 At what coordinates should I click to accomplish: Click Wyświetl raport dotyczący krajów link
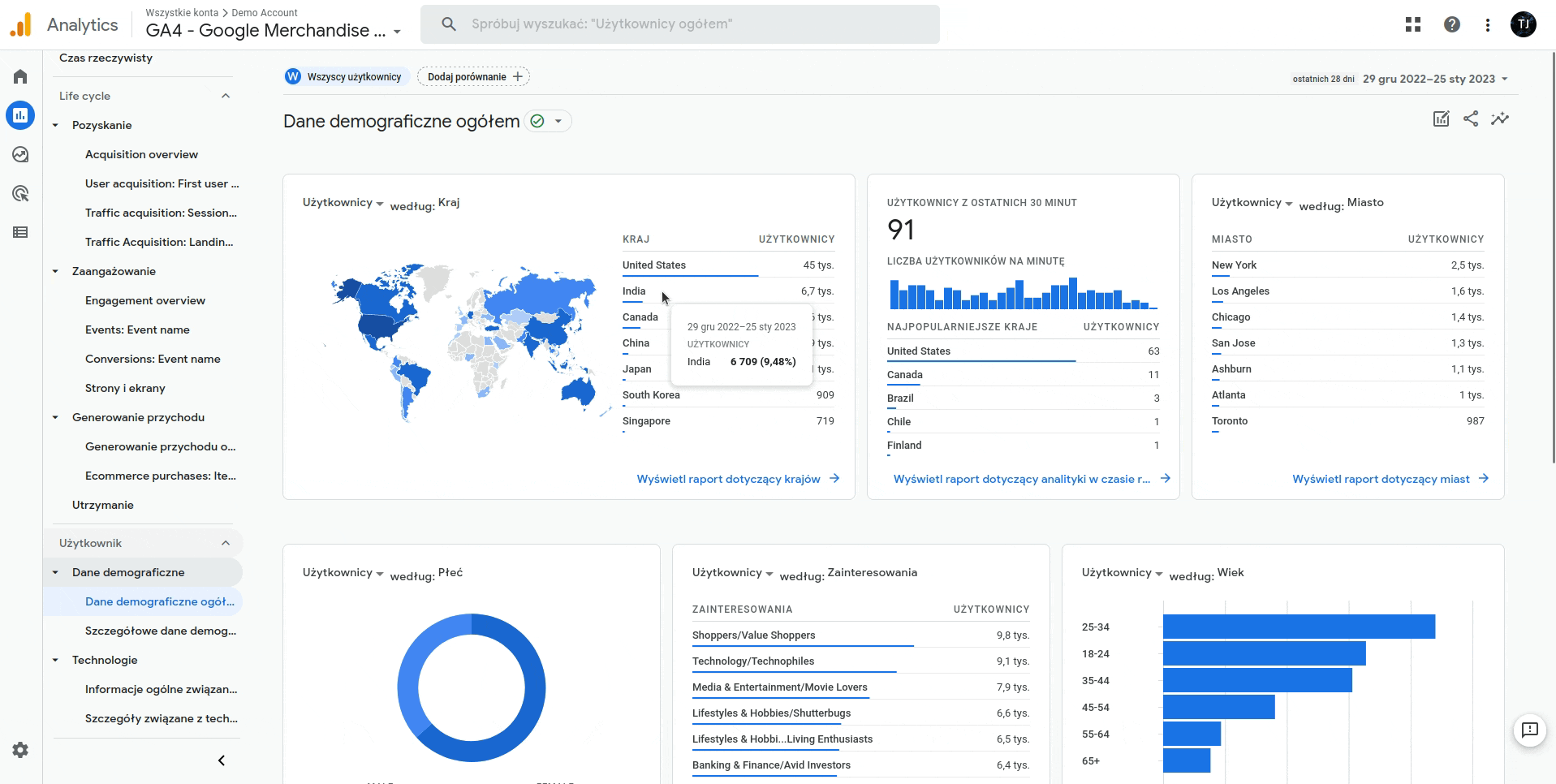728,479
